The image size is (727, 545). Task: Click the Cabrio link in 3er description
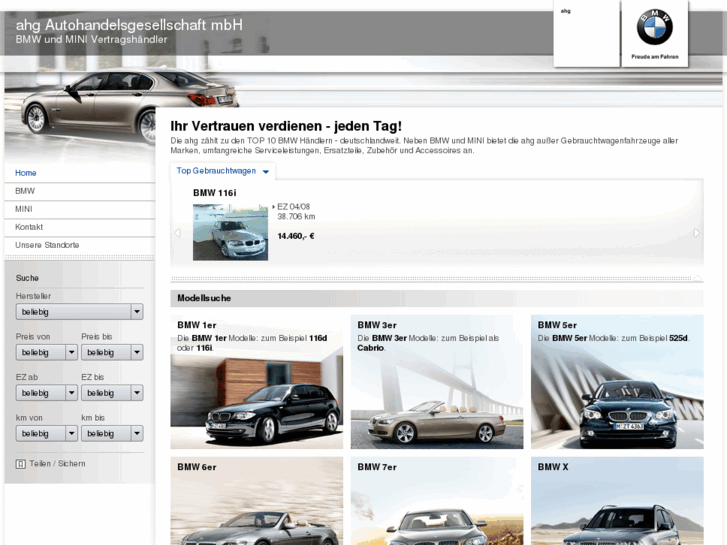(370, 348)
